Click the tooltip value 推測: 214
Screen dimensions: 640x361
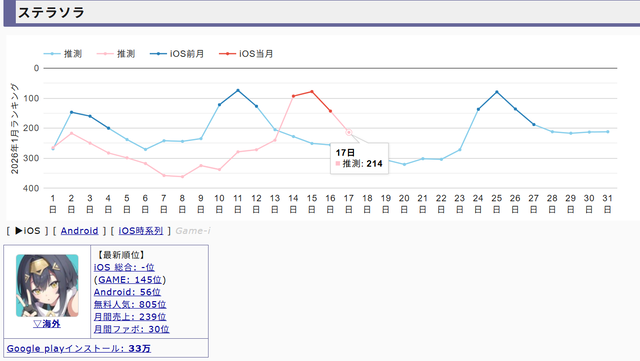point(359,164)
